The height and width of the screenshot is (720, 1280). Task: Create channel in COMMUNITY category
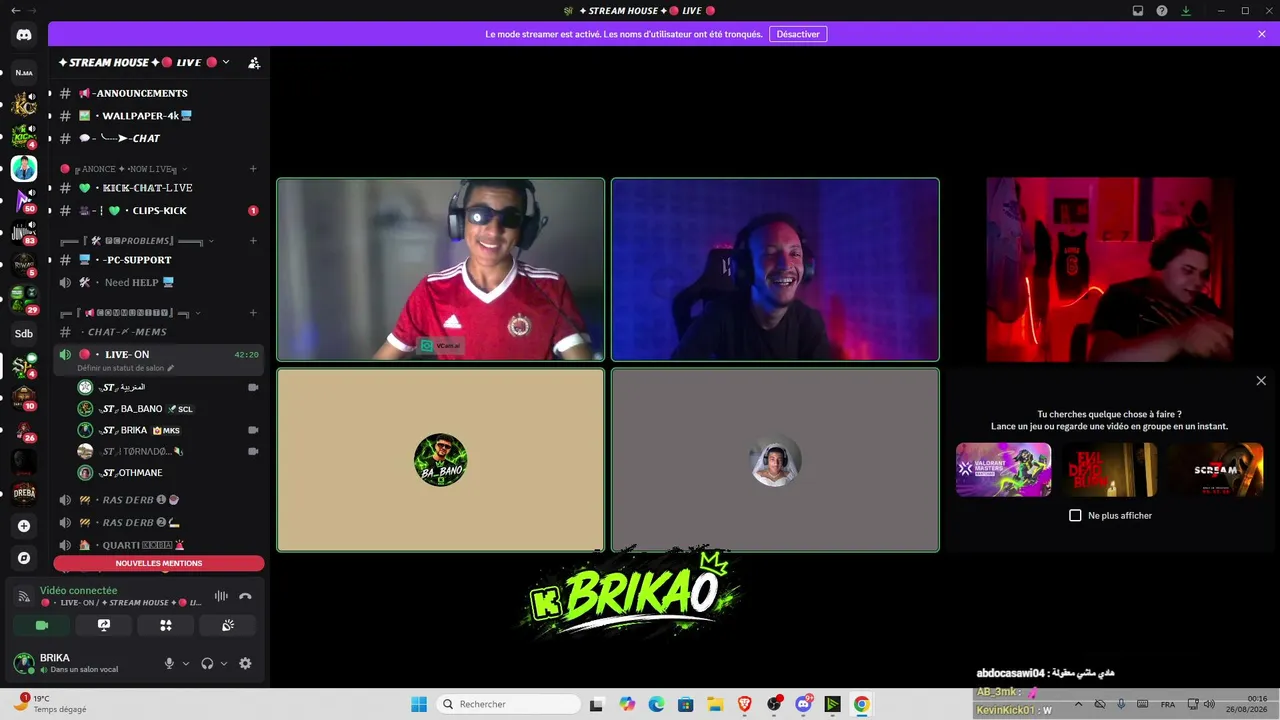pyautogui.click(x=253, y=313)
